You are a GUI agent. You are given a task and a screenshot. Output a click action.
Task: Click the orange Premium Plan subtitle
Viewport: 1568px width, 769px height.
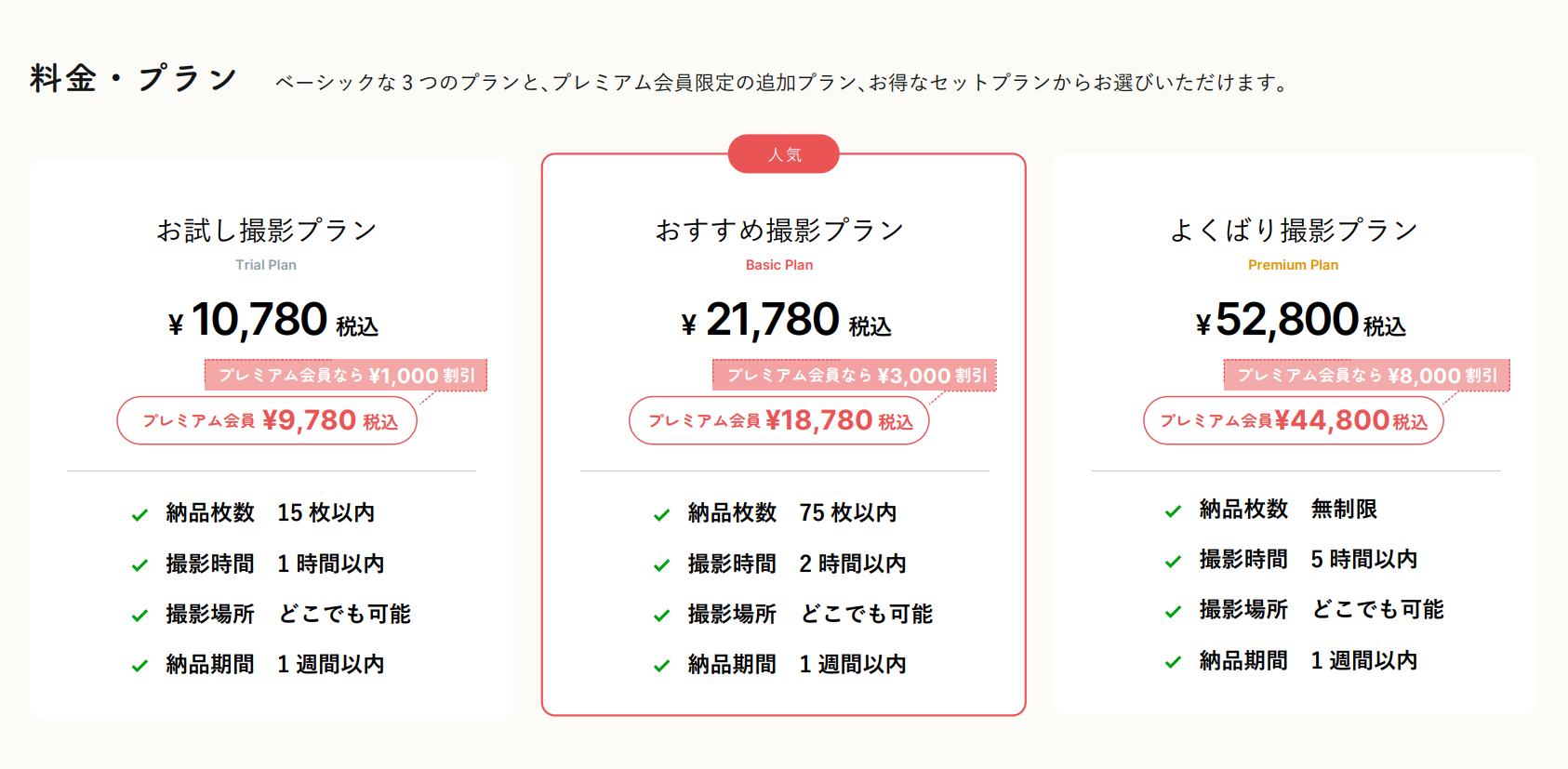(x=1293, y=265)
